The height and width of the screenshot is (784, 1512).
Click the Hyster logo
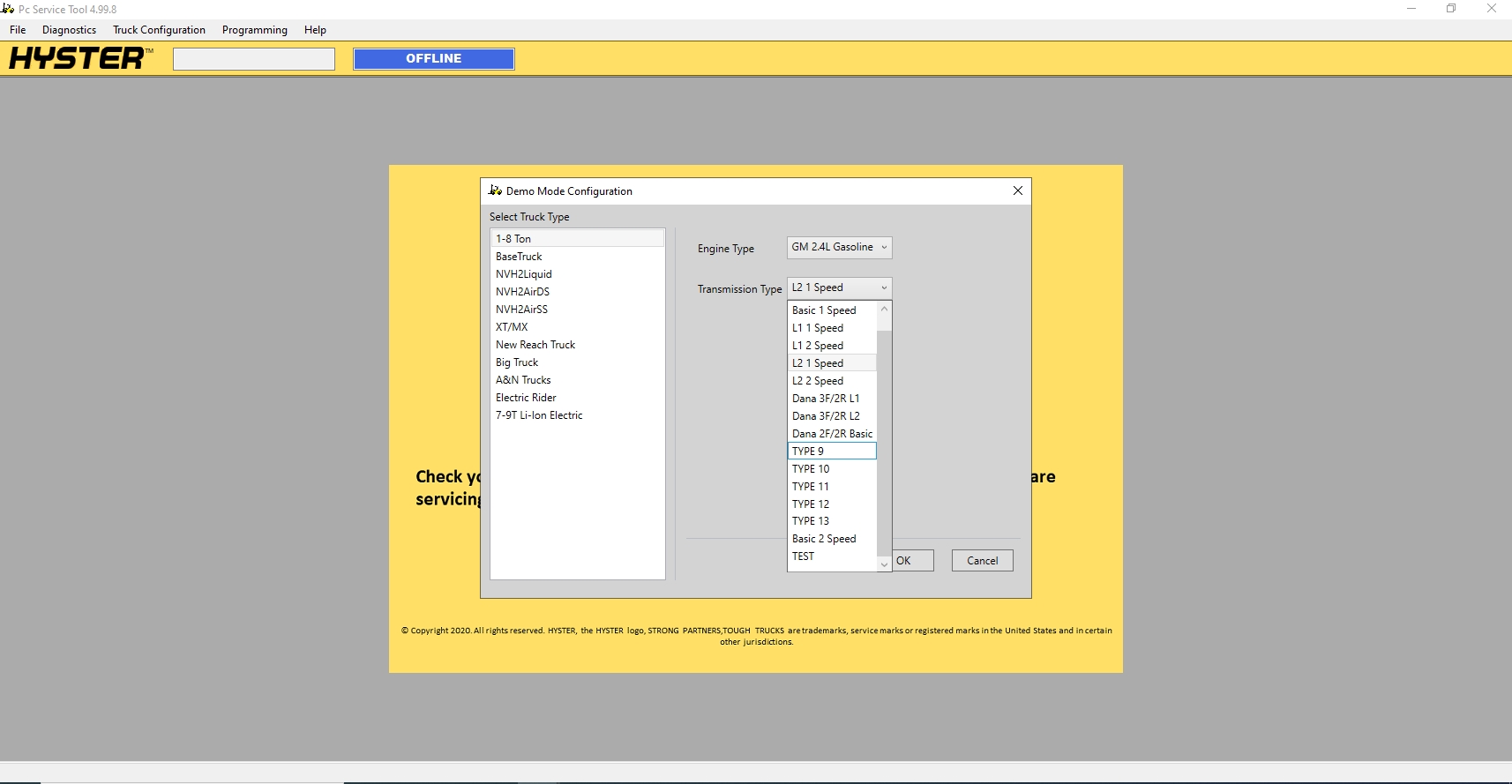[80, 58]
